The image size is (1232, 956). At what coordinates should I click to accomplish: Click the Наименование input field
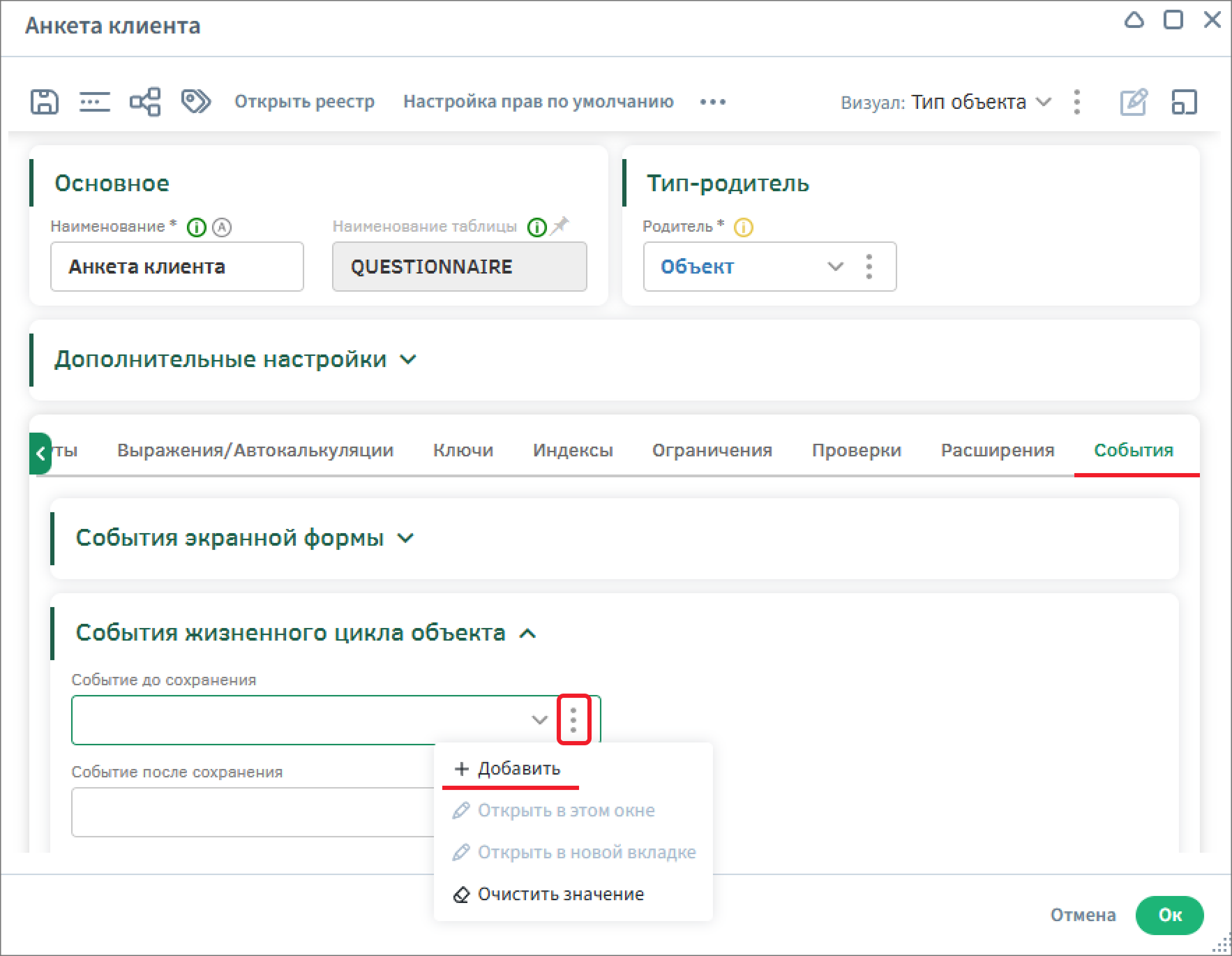(177, 267)
